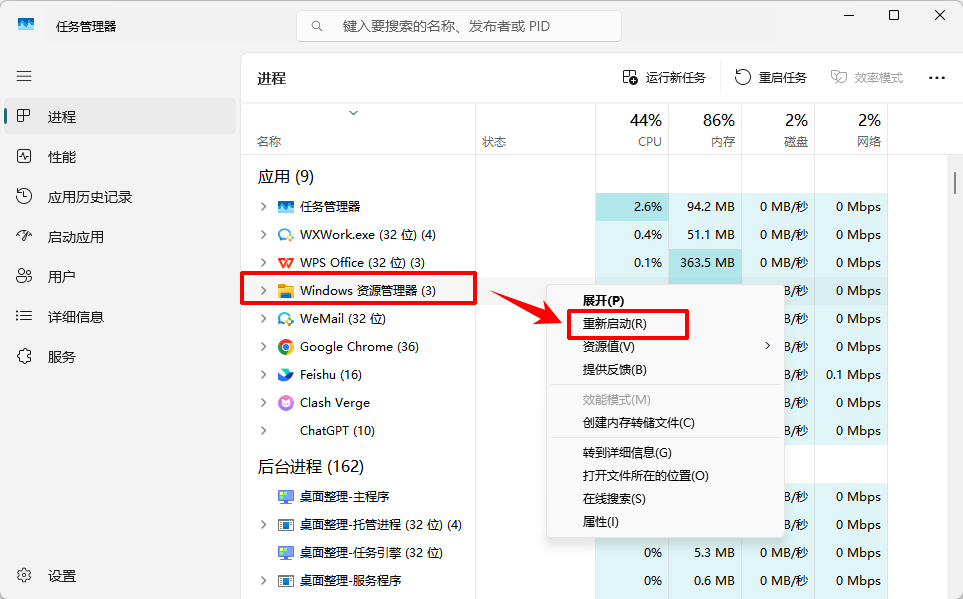Click the 运行新任务 toolbar icon
The image size is (963, 599).
[630, 77]
